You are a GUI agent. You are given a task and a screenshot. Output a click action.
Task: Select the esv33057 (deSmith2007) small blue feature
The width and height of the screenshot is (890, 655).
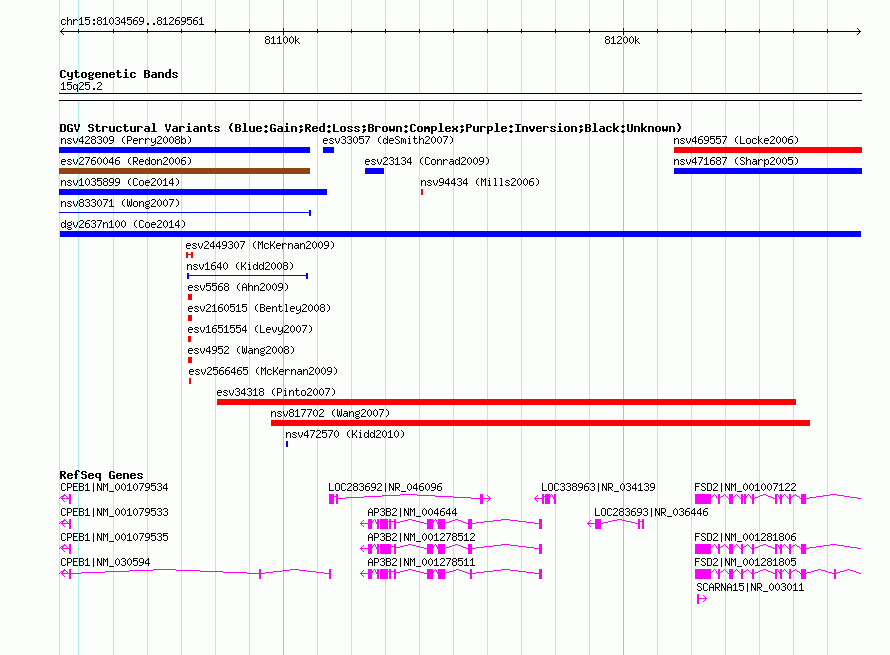(328, 150)
